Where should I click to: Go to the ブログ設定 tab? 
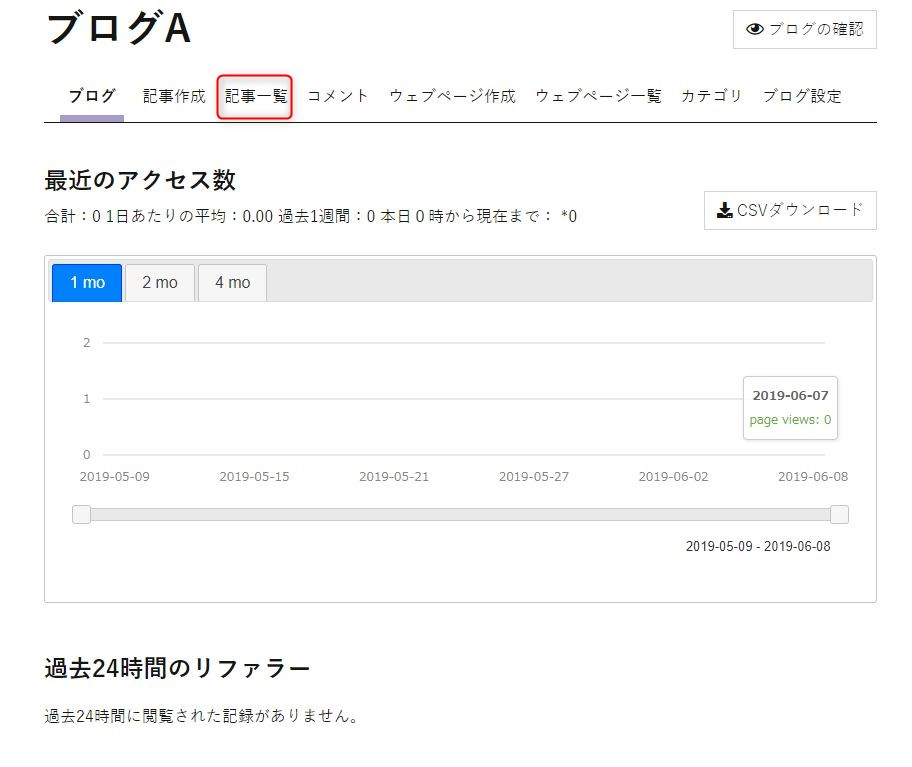(801, 96)
